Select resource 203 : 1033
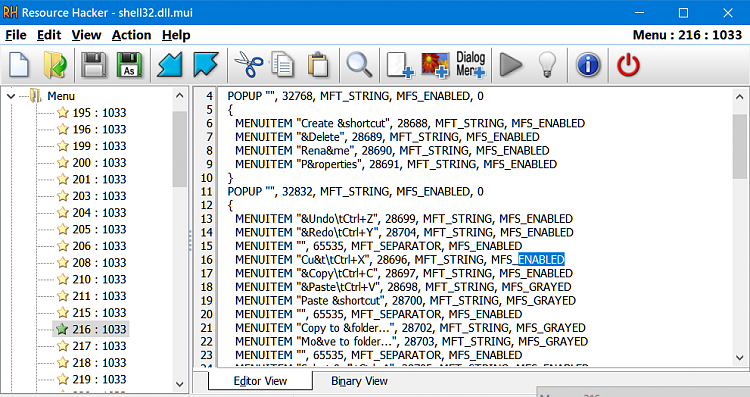 (x=99, y=196)
